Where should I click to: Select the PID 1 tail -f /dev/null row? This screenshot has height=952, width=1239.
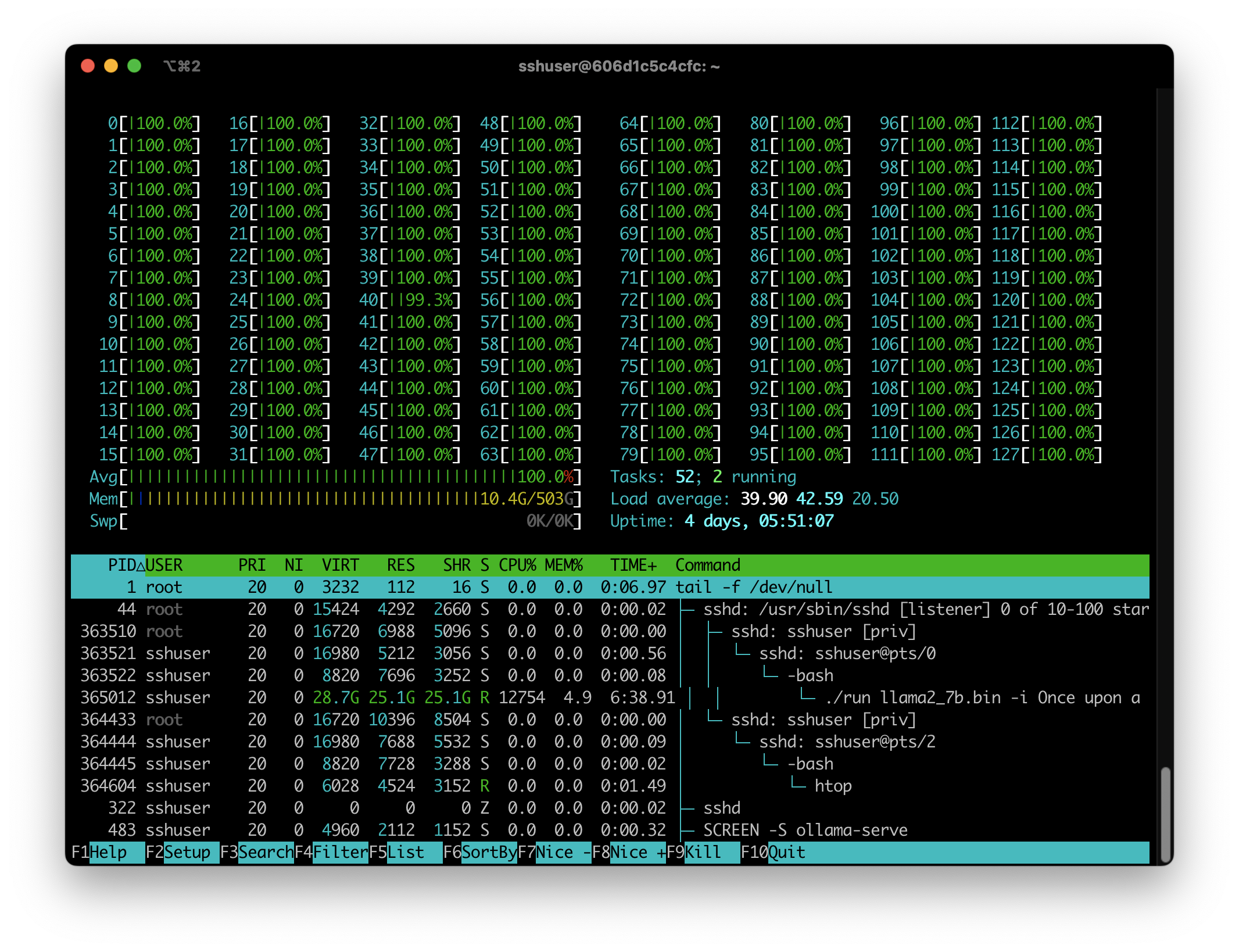pos(610,587)
